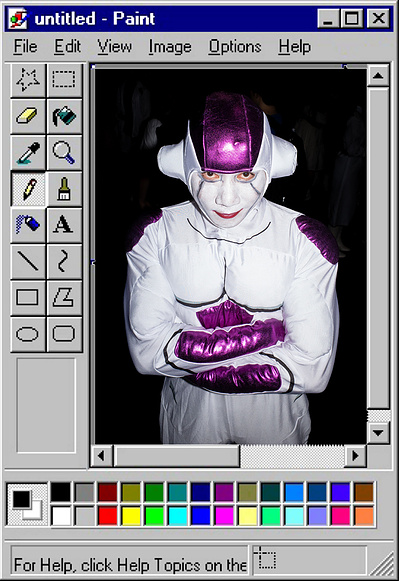Choose the yellow color swatch

pos(131,515)
